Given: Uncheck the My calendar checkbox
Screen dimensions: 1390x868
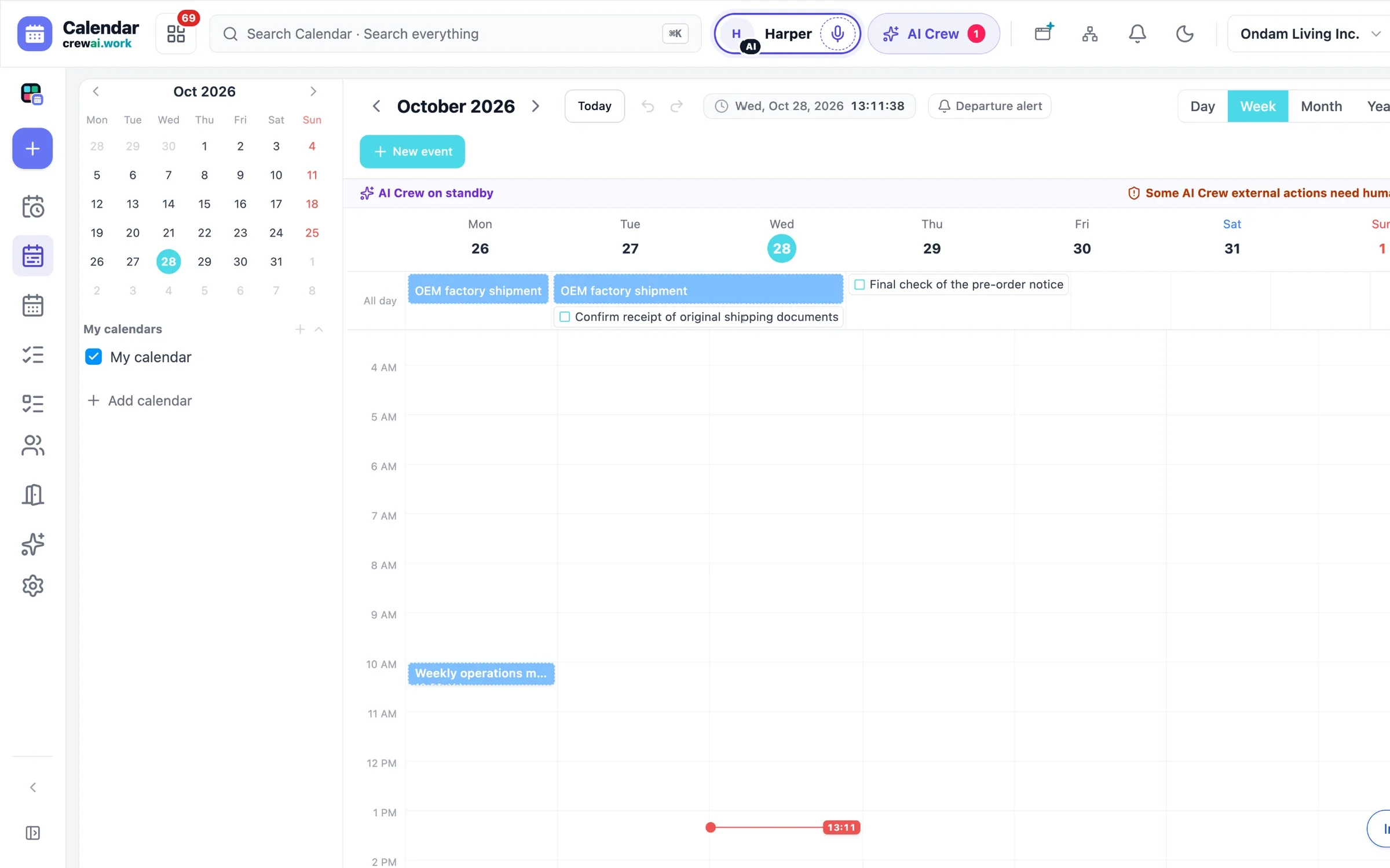Looking at the screenshot, I should click(x=93, y=357).
